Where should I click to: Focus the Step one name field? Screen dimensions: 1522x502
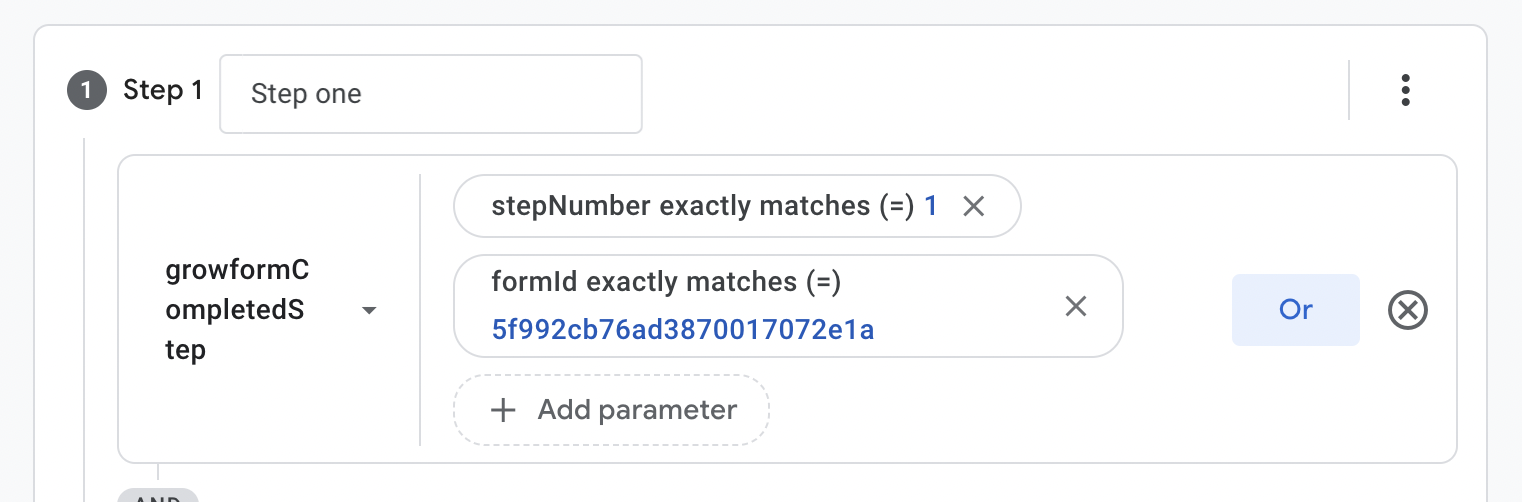click(x=431, y=94)
